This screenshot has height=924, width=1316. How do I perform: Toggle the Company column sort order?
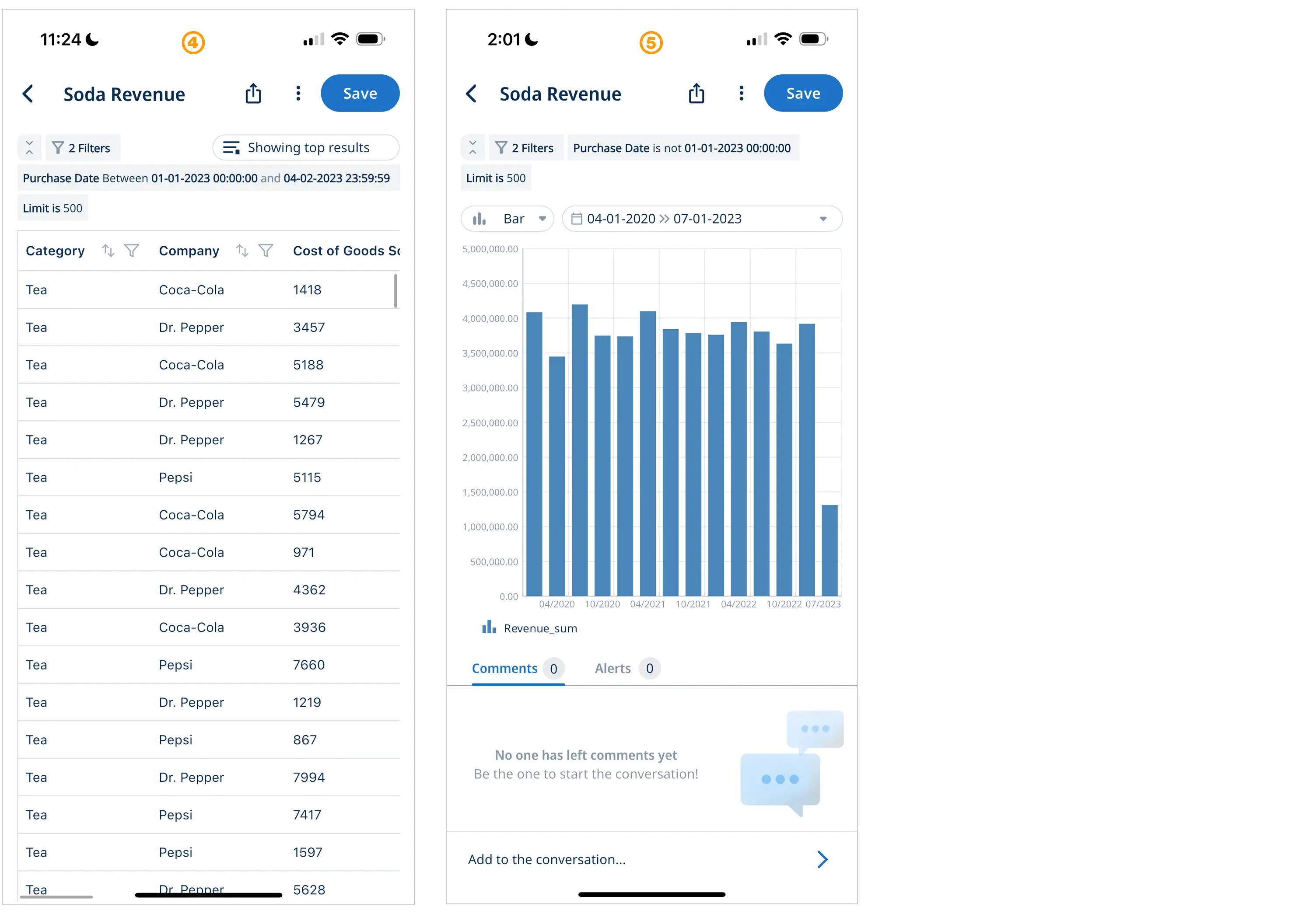(x=242, y=251)
